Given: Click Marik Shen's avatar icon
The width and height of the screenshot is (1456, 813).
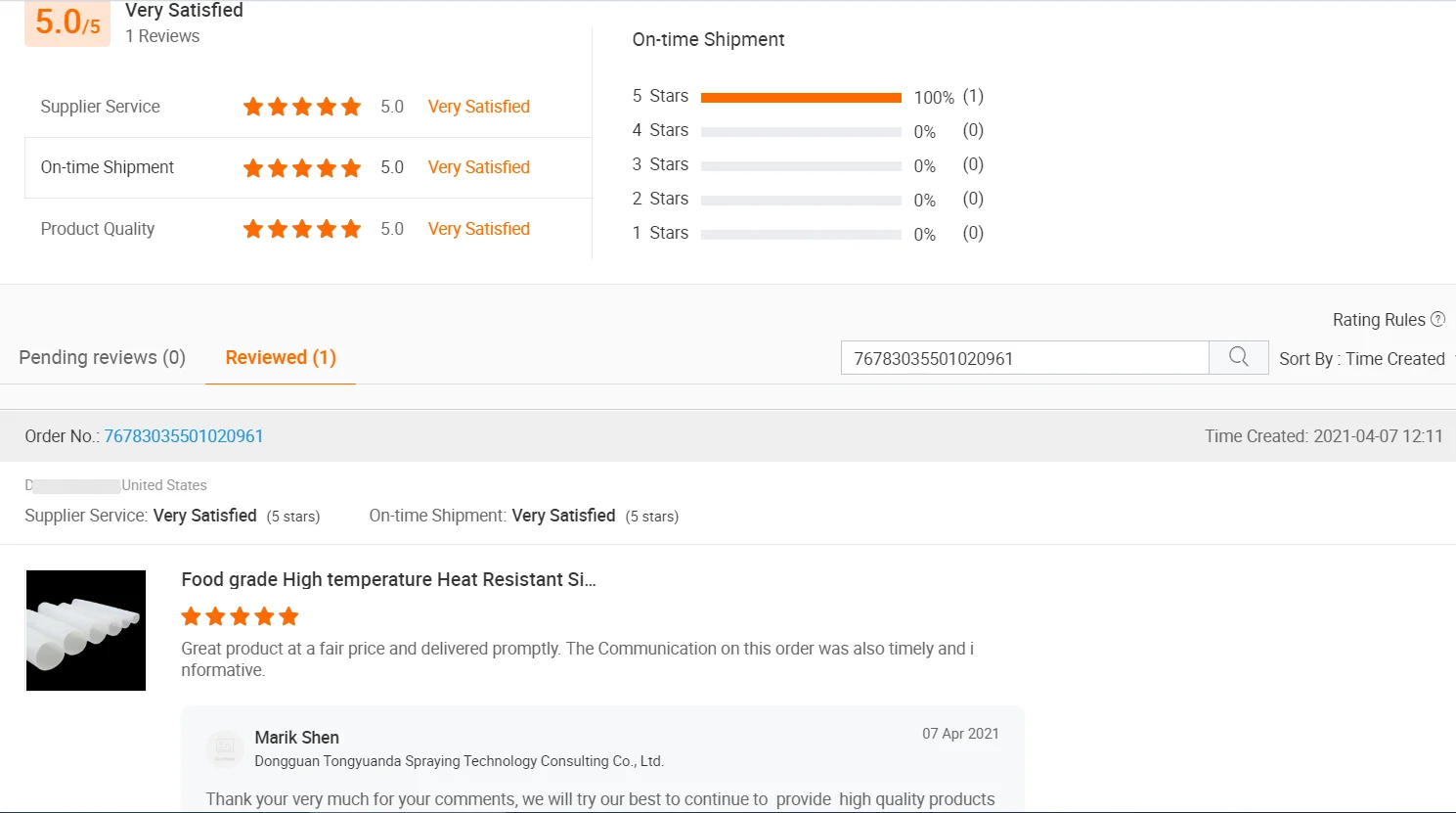Looking at the screenshot, I should tap(224, 748).
